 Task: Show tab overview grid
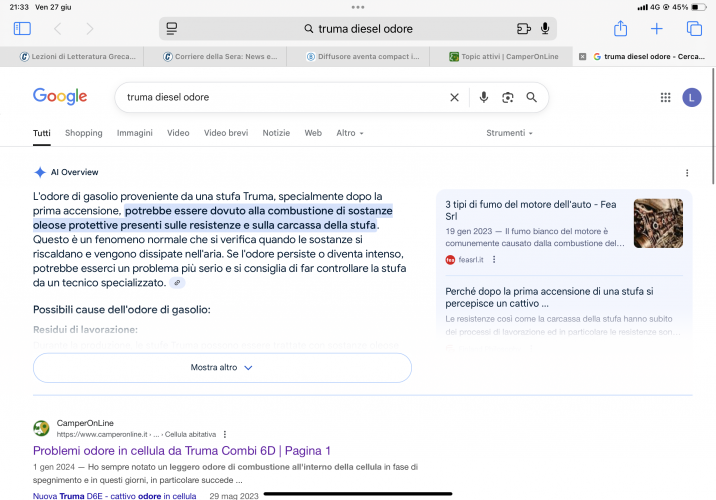pyautogui.click(x=694, y=29)
